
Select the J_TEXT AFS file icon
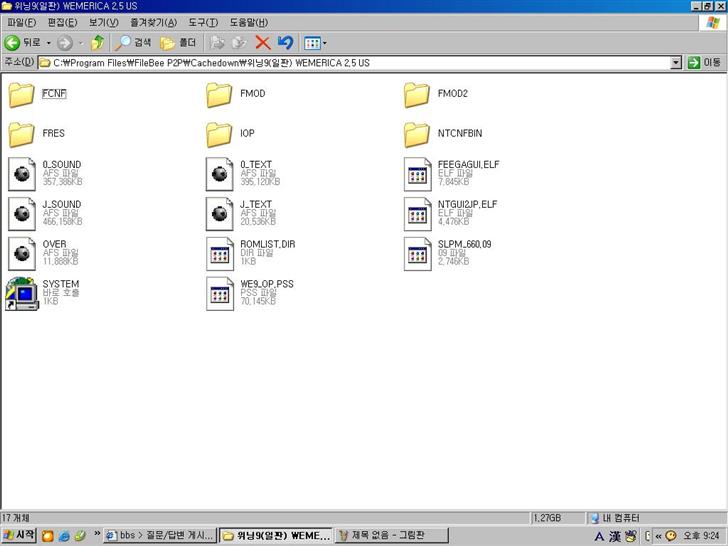click(220, 214)
